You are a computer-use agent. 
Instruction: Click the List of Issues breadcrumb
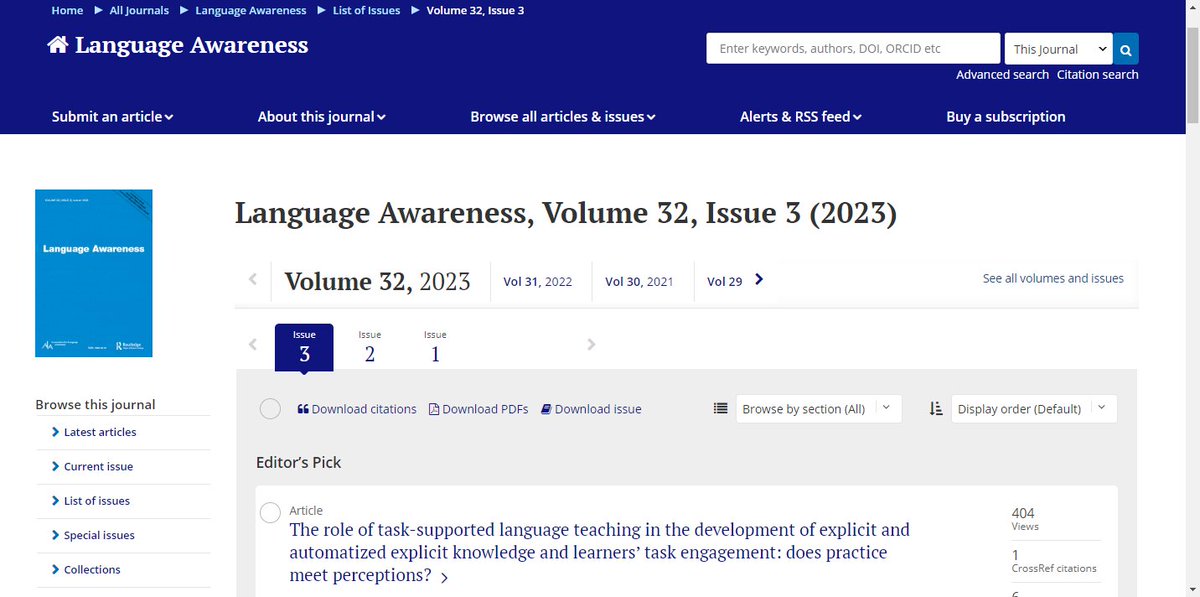pos(366,10)
